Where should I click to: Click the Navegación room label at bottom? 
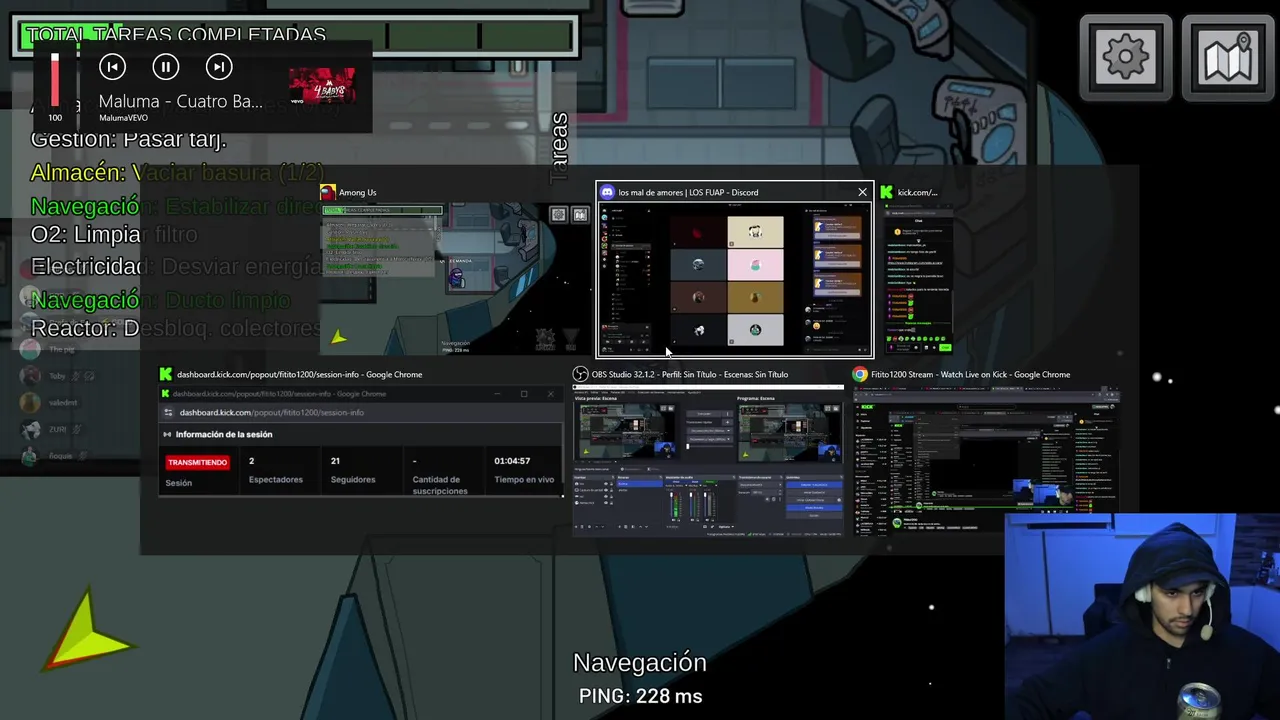(x=640, y=662)
